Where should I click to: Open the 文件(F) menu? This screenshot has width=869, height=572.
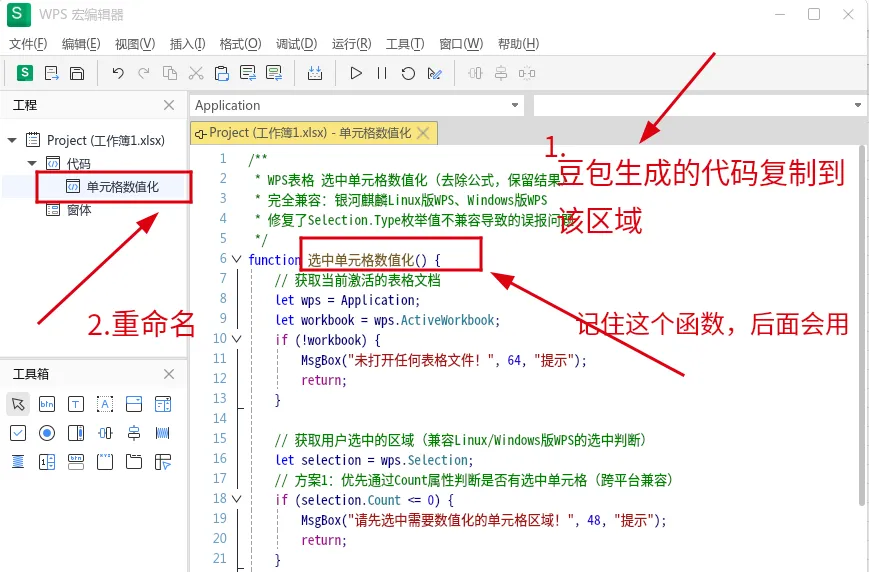click(28, 44)
